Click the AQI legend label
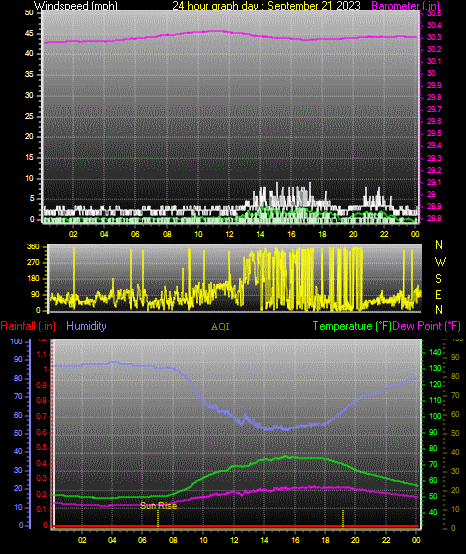 (x=220, y=327)
